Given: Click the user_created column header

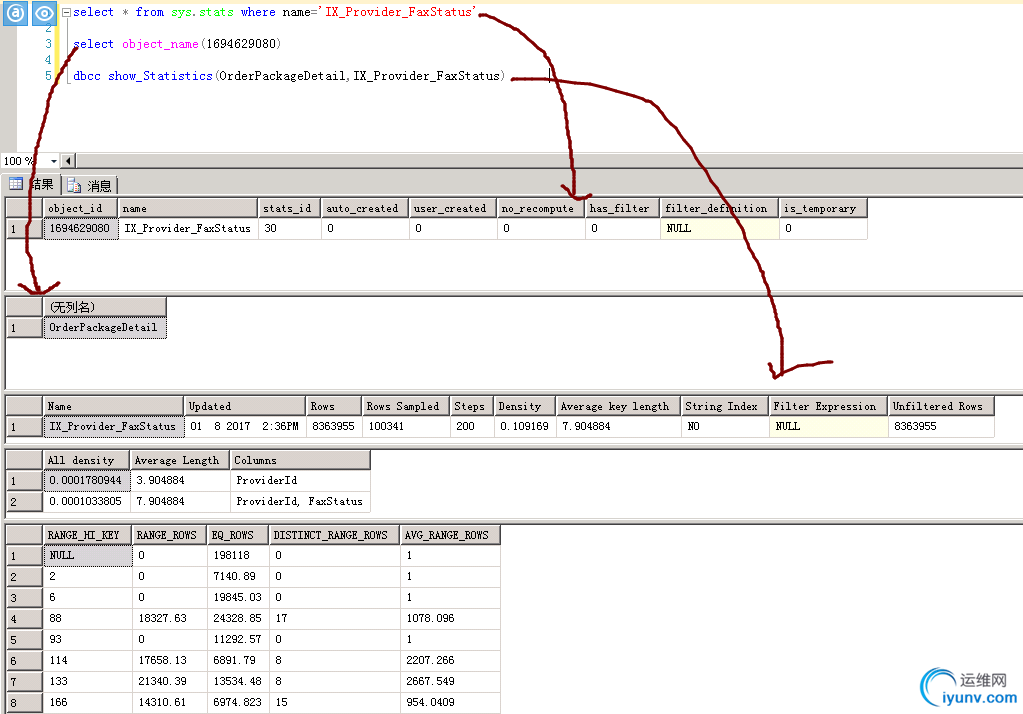Looking at the screenshot, I should coord(452,208).
